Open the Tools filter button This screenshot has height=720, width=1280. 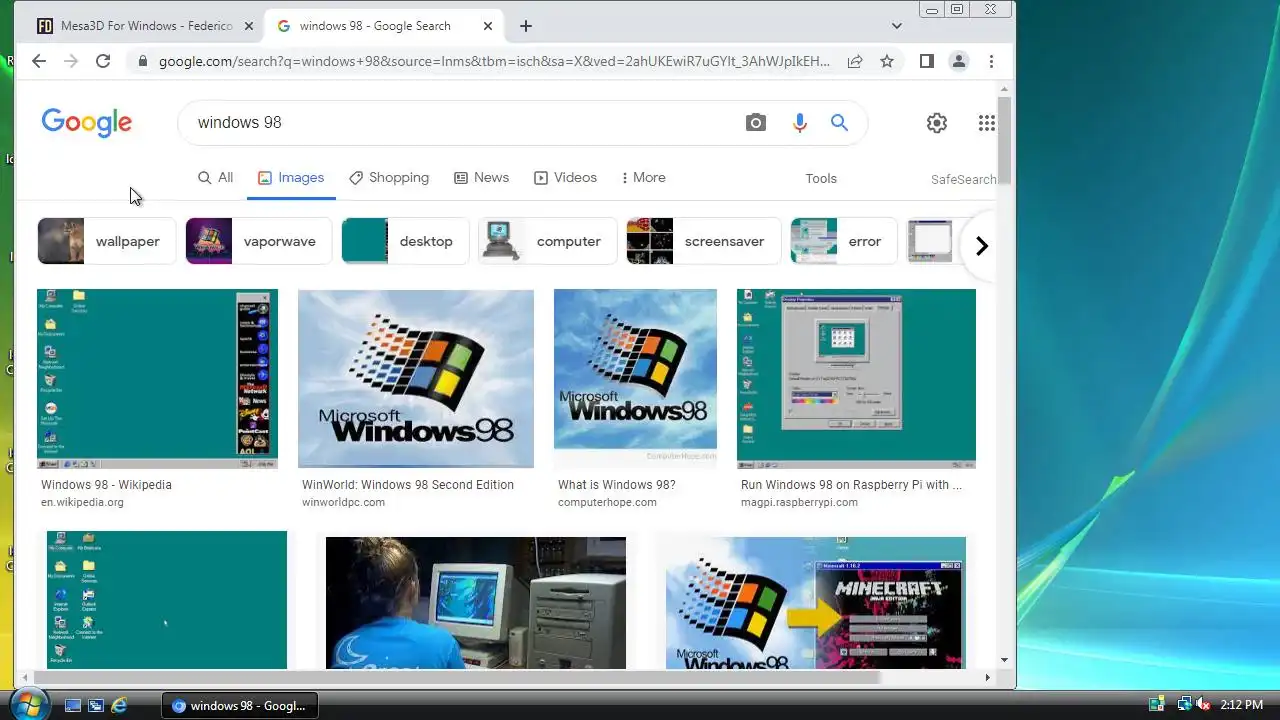[x=821, y=178]
